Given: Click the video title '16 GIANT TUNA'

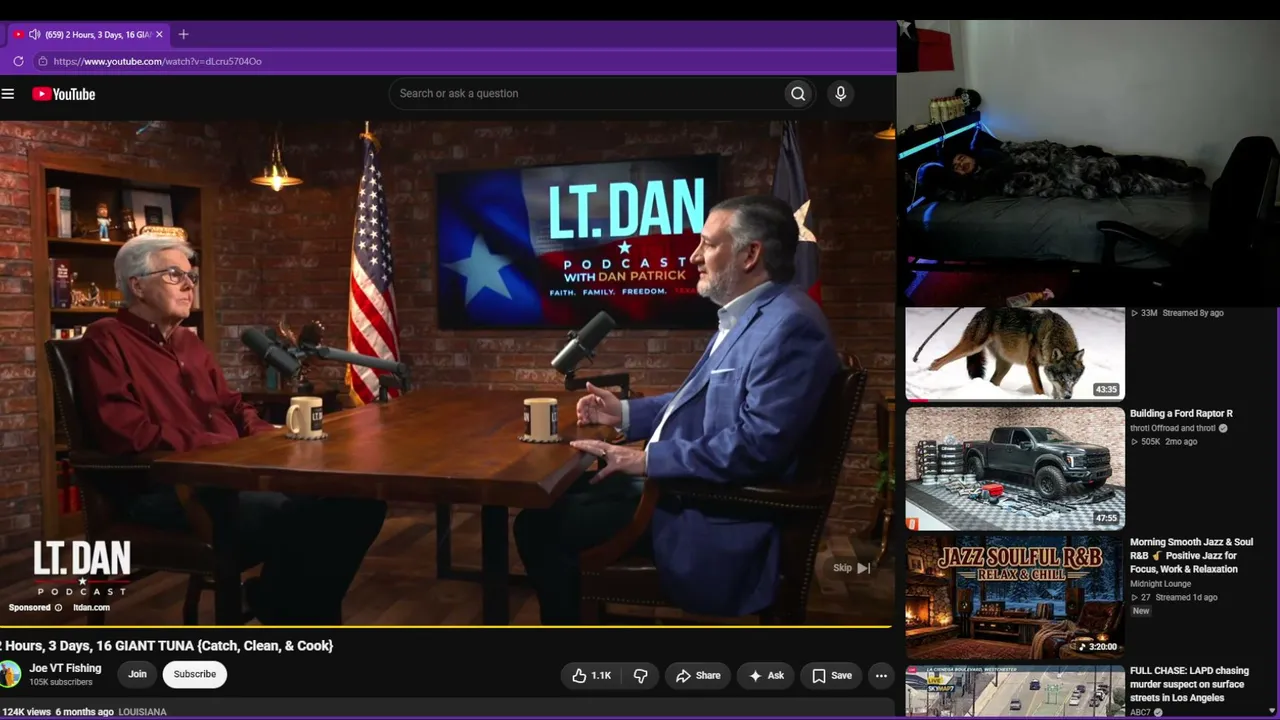Looking at the screenshot, I should 166,646.
